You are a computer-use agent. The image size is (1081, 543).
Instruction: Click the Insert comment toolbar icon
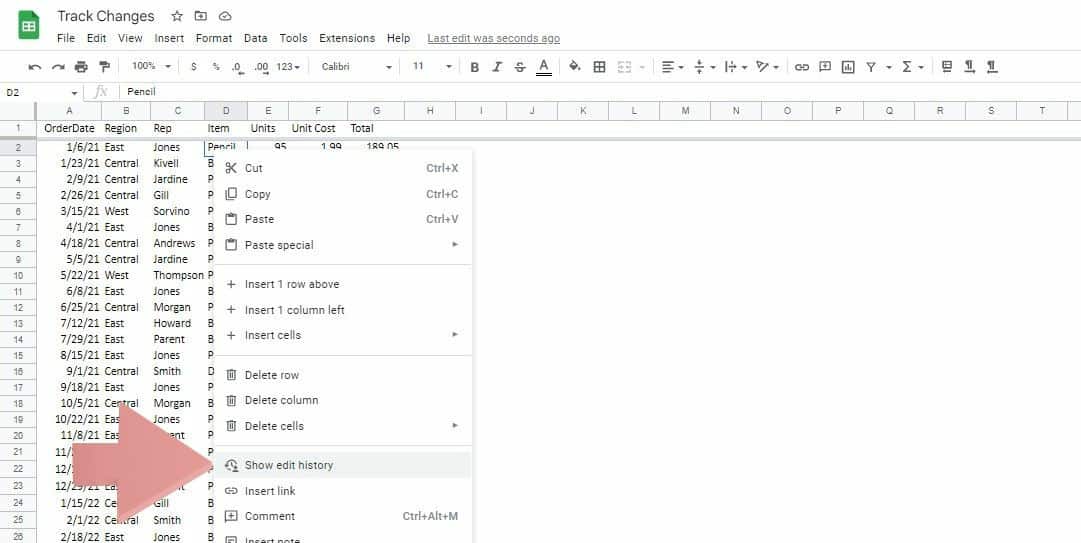(x=825, y=67)
